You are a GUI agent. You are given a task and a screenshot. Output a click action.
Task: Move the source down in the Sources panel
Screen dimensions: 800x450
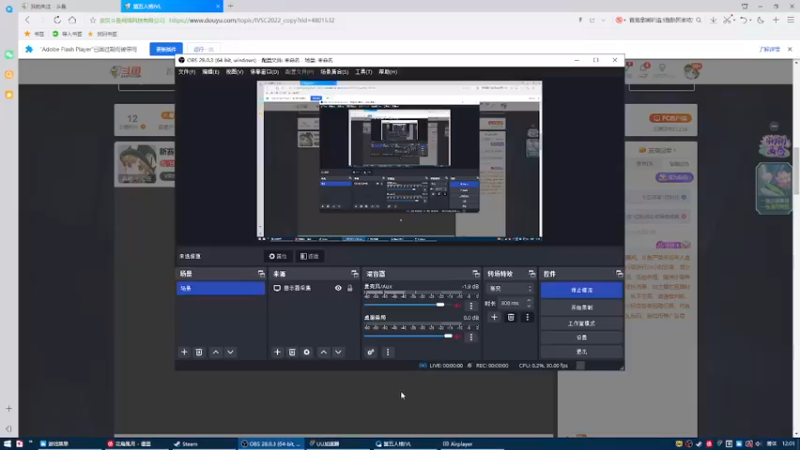tap(338, 352)
